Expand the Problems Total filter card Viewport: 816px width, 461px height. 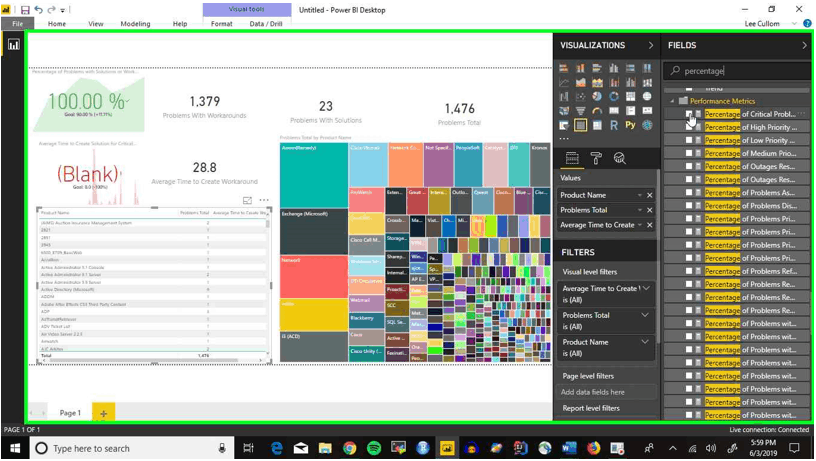pos(645,315)
